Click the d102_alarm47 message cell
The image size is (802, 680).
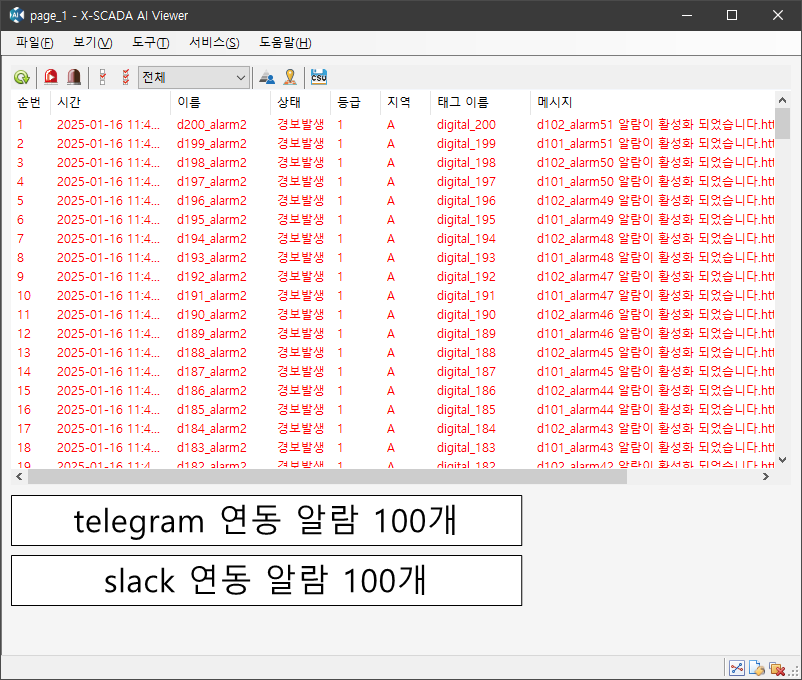655,276
